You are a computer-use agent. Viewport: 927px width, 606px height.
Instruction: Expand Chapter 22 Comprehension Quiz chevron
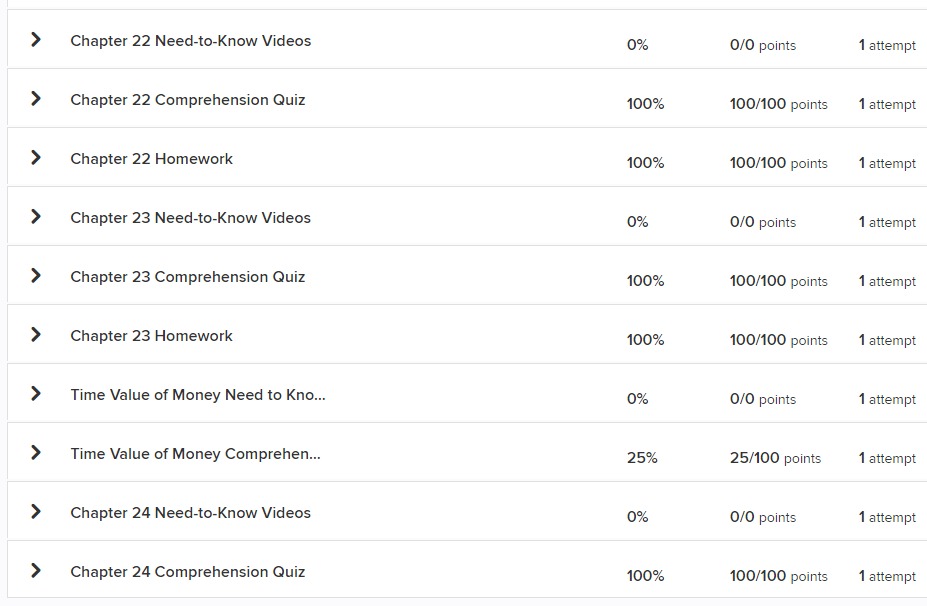(36, 99)
